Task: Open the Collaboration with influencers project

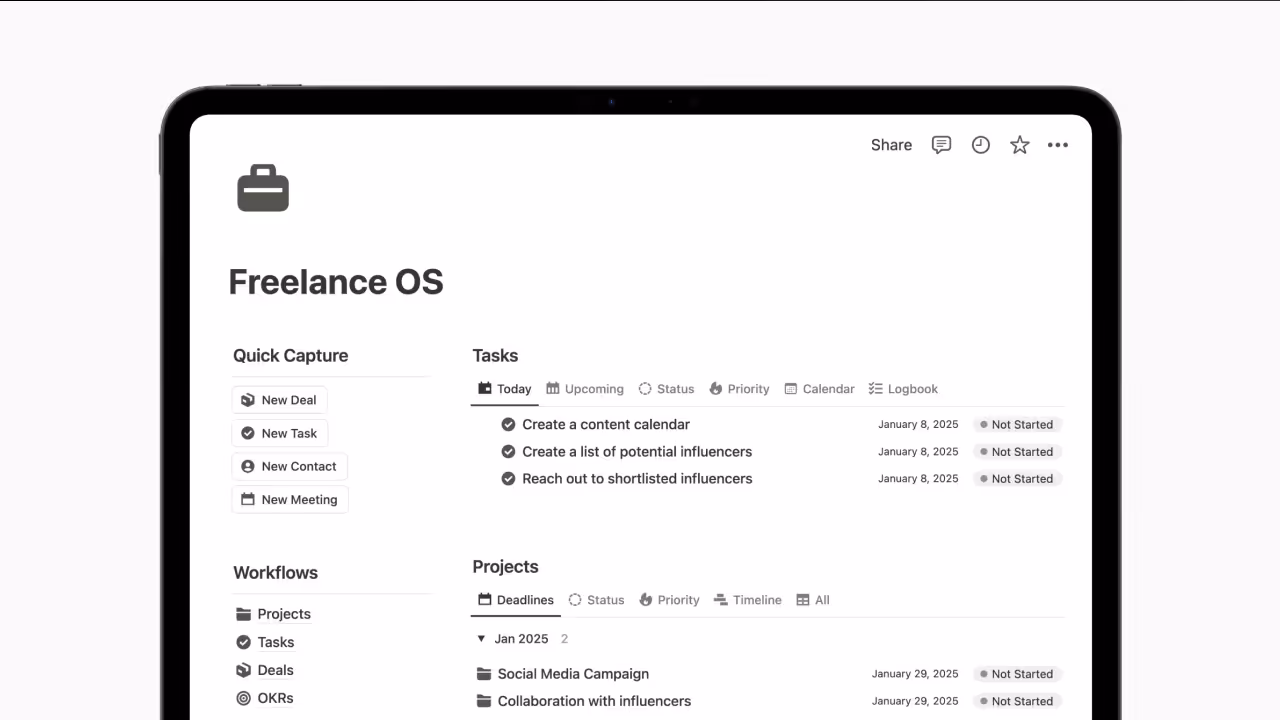Action: point(594,701)
